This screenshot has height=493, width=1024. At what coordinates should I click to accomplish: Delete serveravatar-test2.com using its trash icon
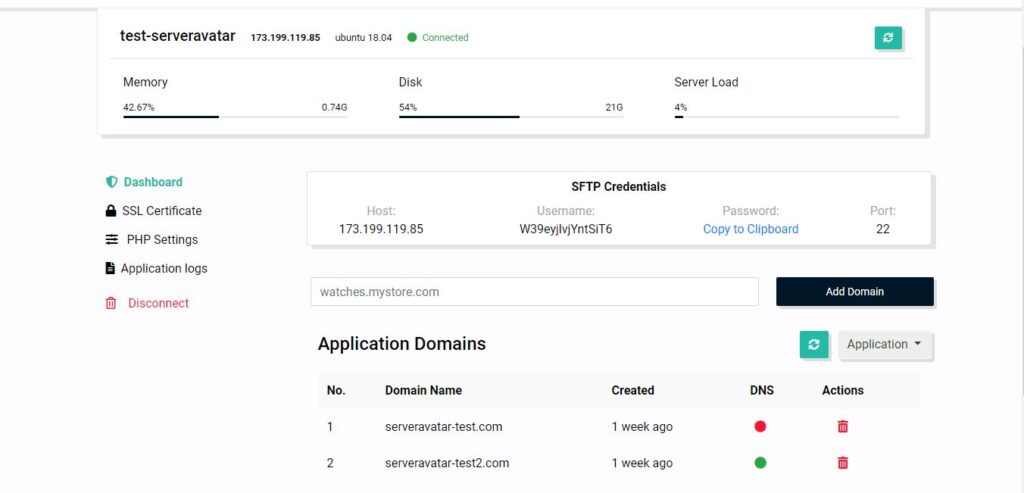pyautogui.click(x=842, y=463)
